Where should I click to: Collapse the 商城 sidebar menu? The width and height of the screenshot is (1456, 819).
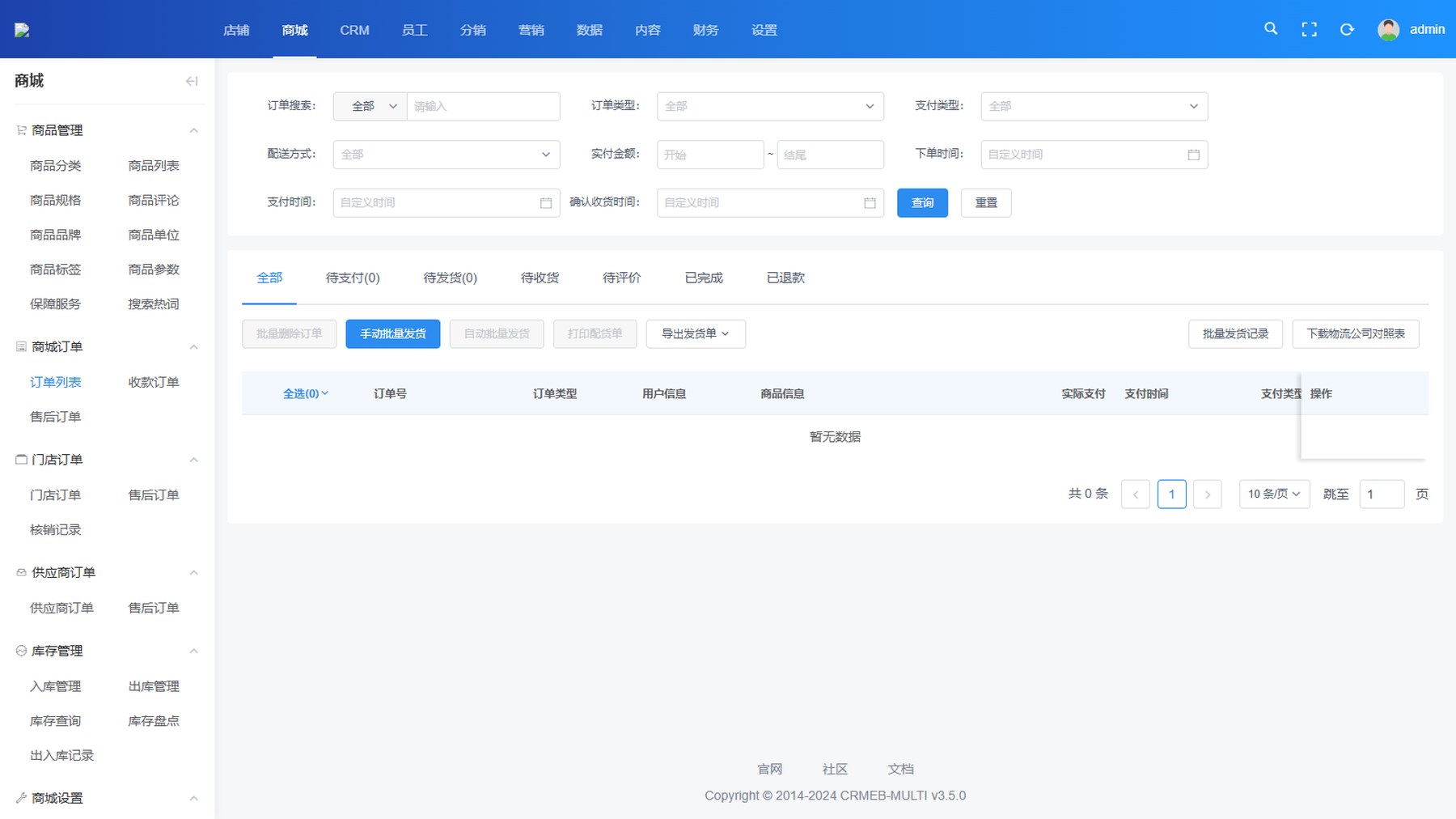192,81
